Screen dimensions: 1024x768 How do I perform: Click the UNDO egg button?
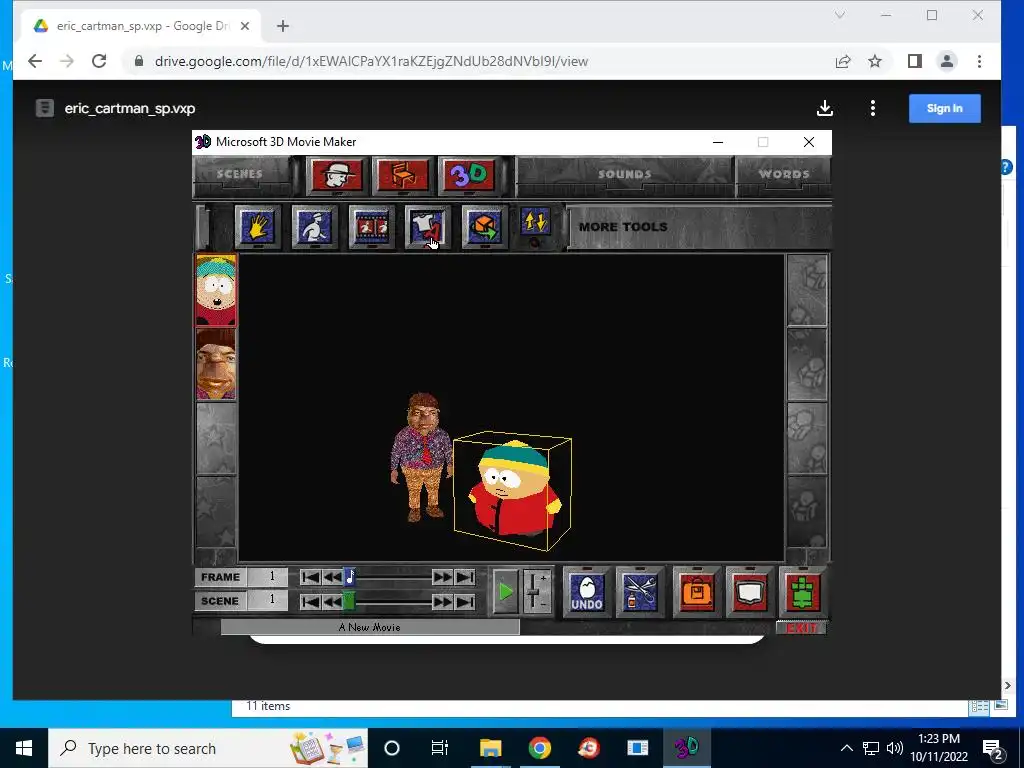coord(586,592)
